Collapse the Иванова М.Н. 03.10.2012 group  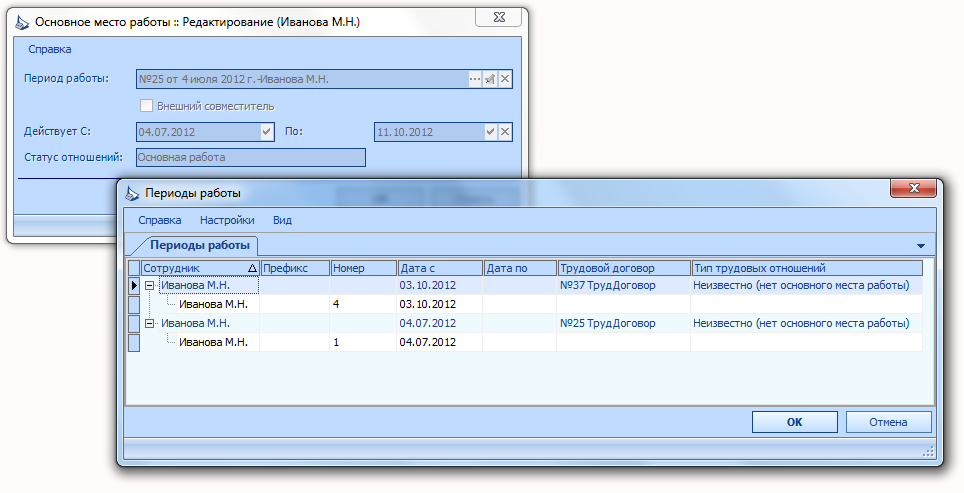149,286
